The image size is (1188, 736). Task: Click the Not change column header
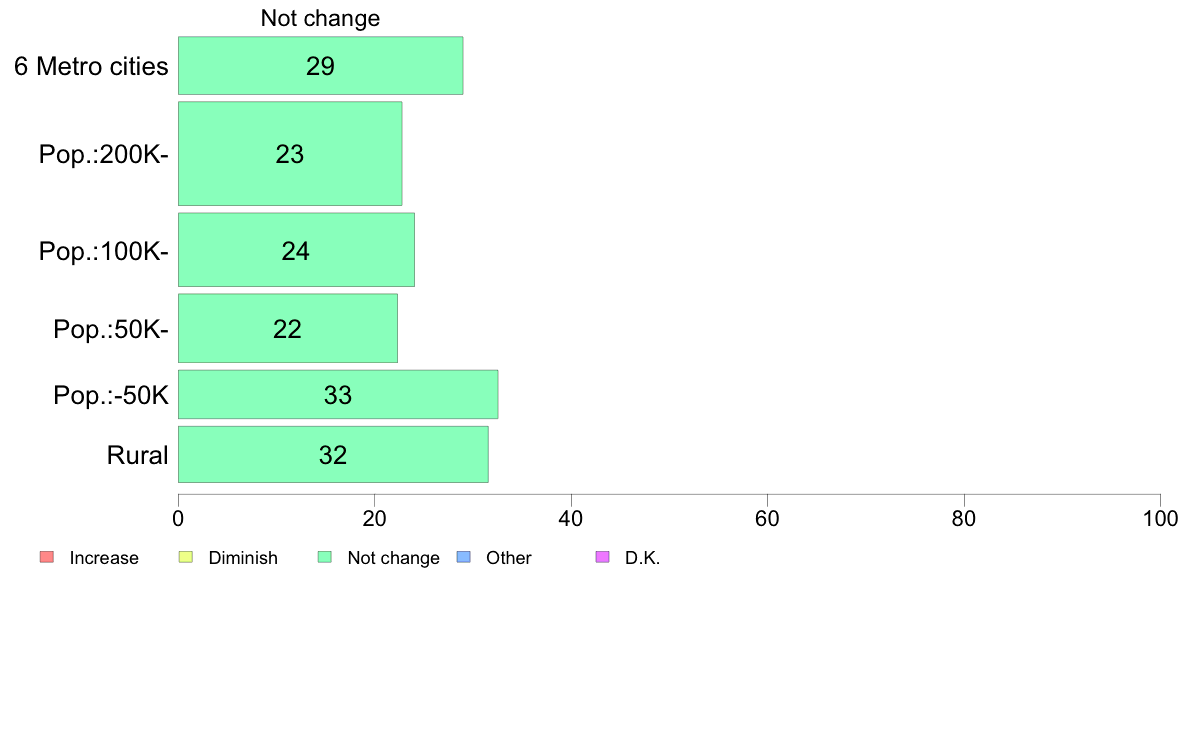click(x=320, y=18)
